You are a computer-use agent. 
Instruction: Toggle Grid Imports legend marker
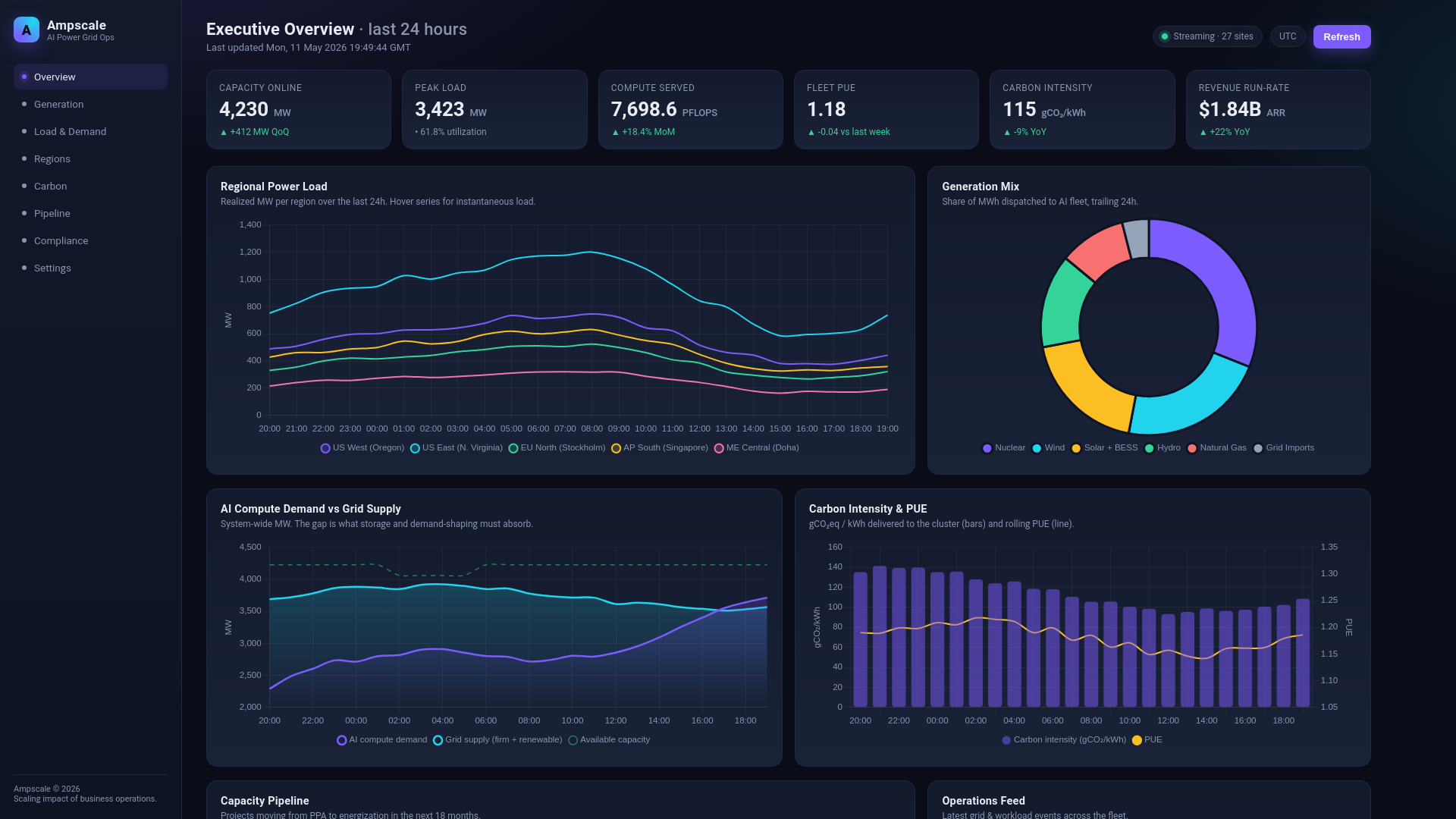(x=1258, y=448)
